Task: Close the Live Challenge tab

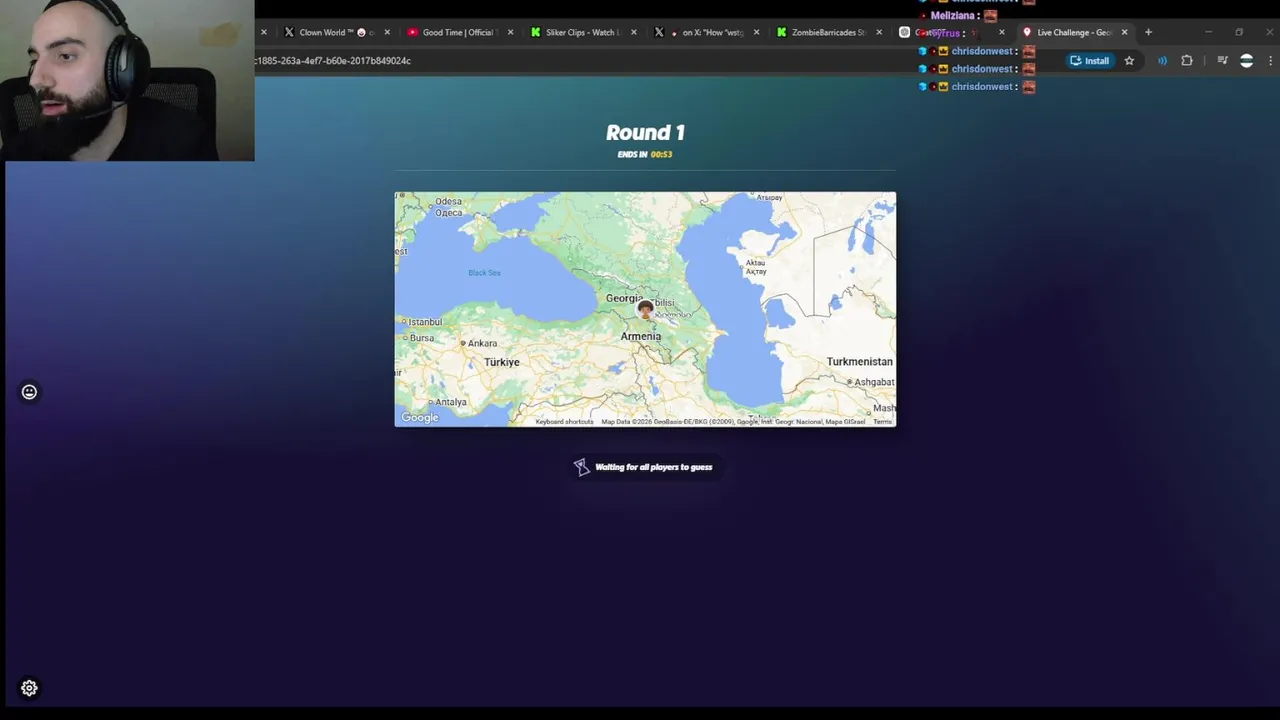Action: [1125, 32]
